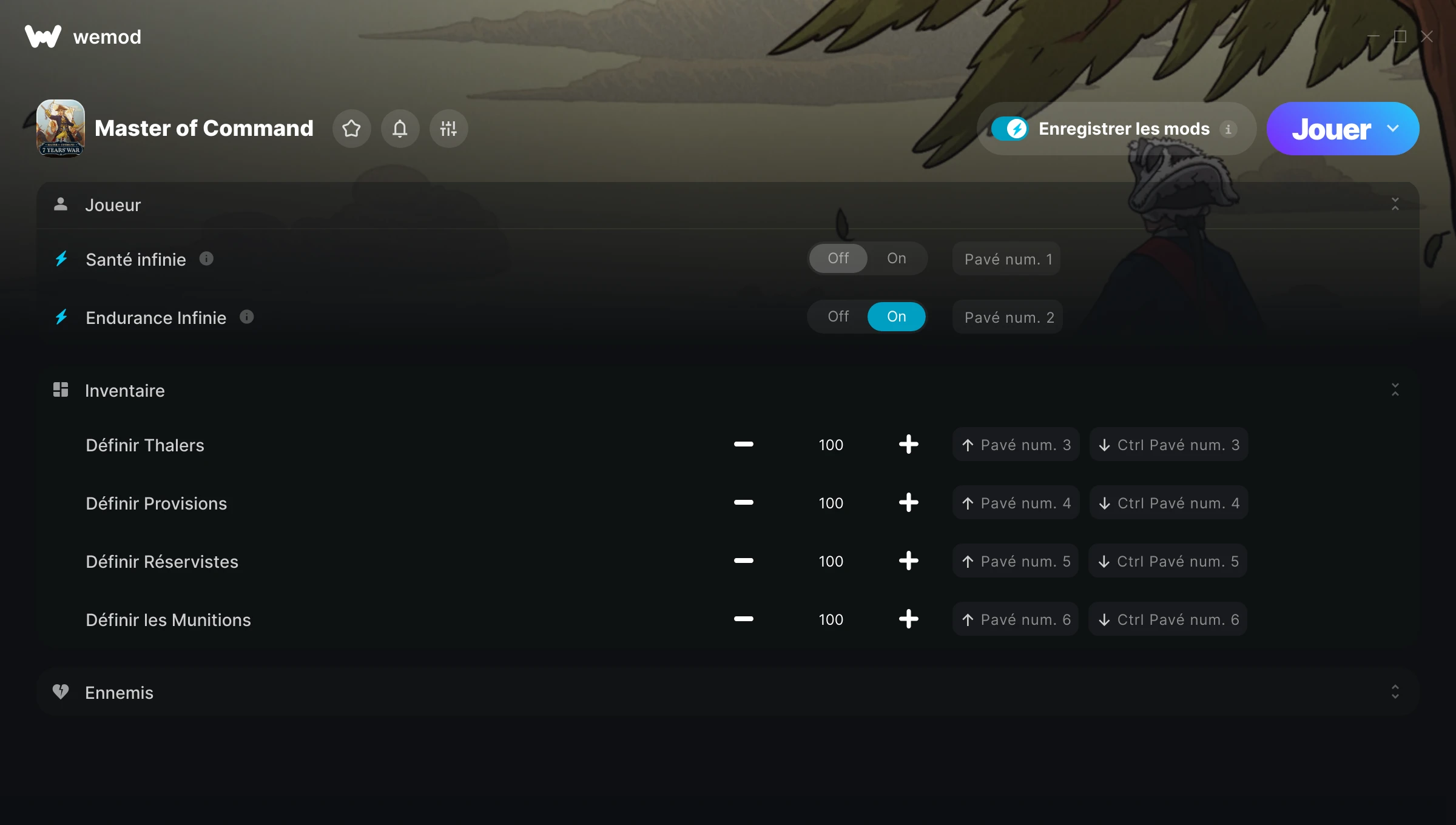Open the Master of Command game thumbnail
The image size is (1456, 825).
tap(61, 129)
